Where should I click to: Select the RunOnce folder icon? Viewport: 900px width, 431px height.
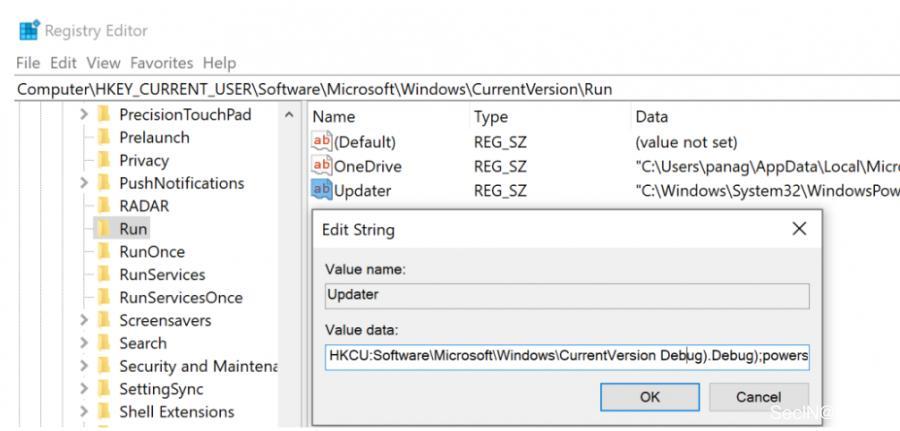(x=103, y=252)
